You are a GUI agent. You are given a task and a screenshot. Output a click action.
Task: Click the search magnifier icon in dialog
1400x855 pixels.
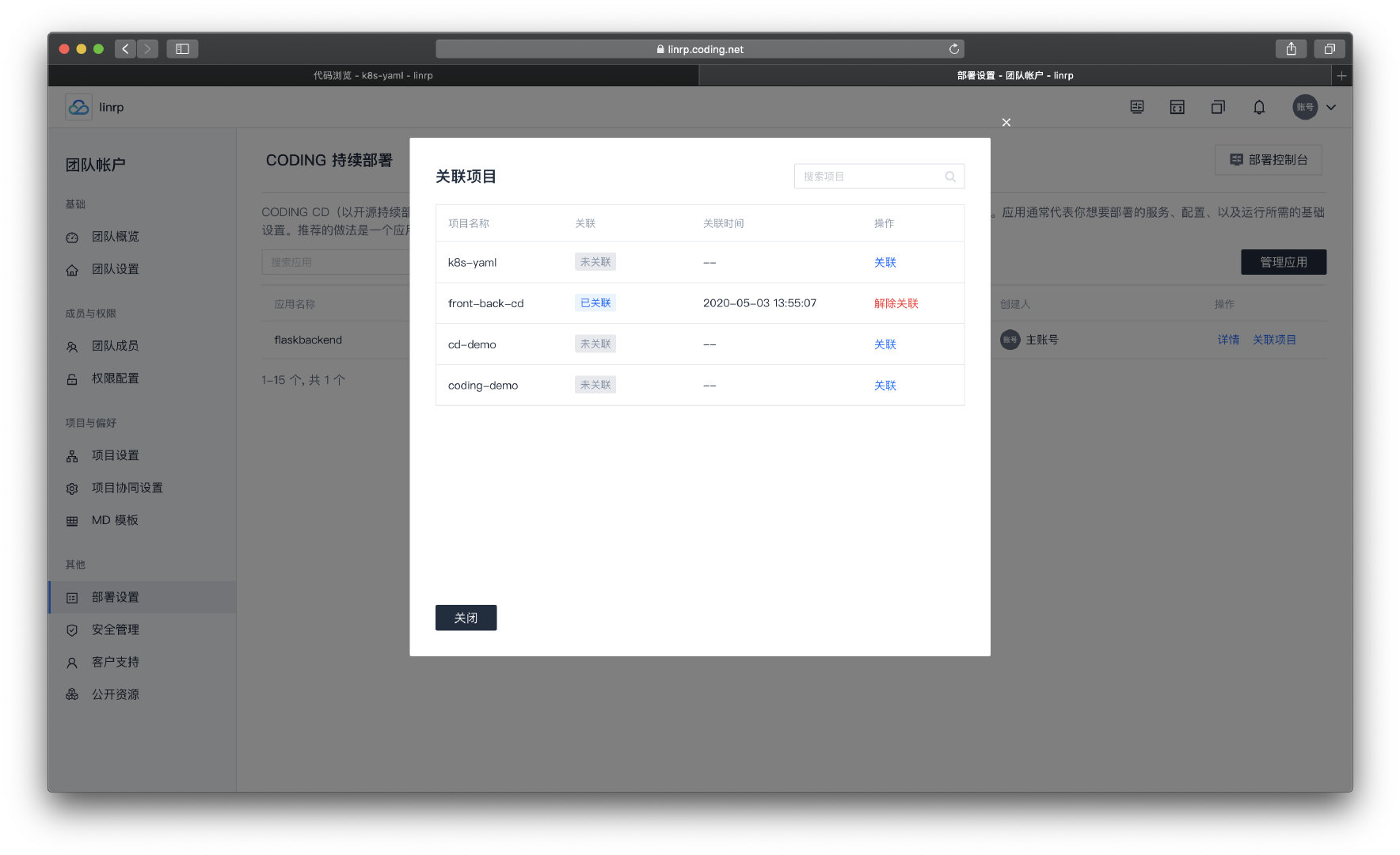(x=950, y=177)
